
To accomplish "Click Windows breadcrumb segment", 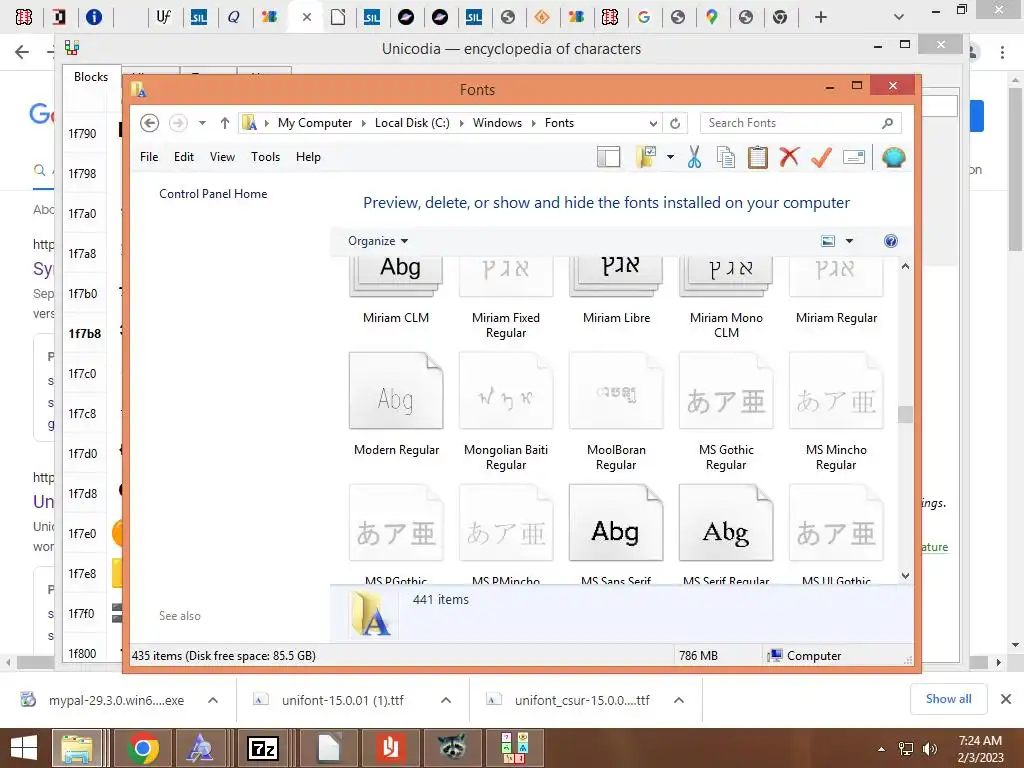I will tap(497, 123).
